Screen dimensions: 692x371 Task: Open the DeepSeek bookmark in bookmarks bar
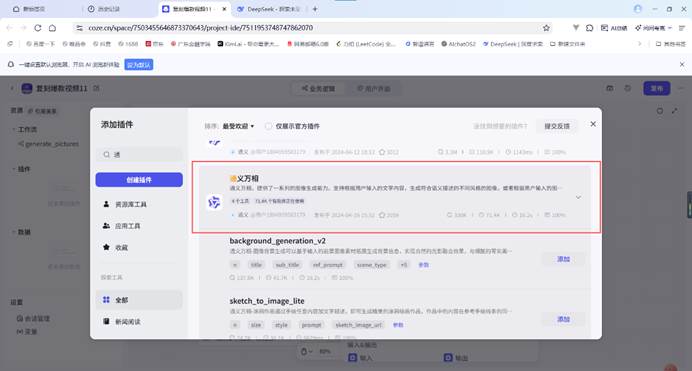(512, 44)
